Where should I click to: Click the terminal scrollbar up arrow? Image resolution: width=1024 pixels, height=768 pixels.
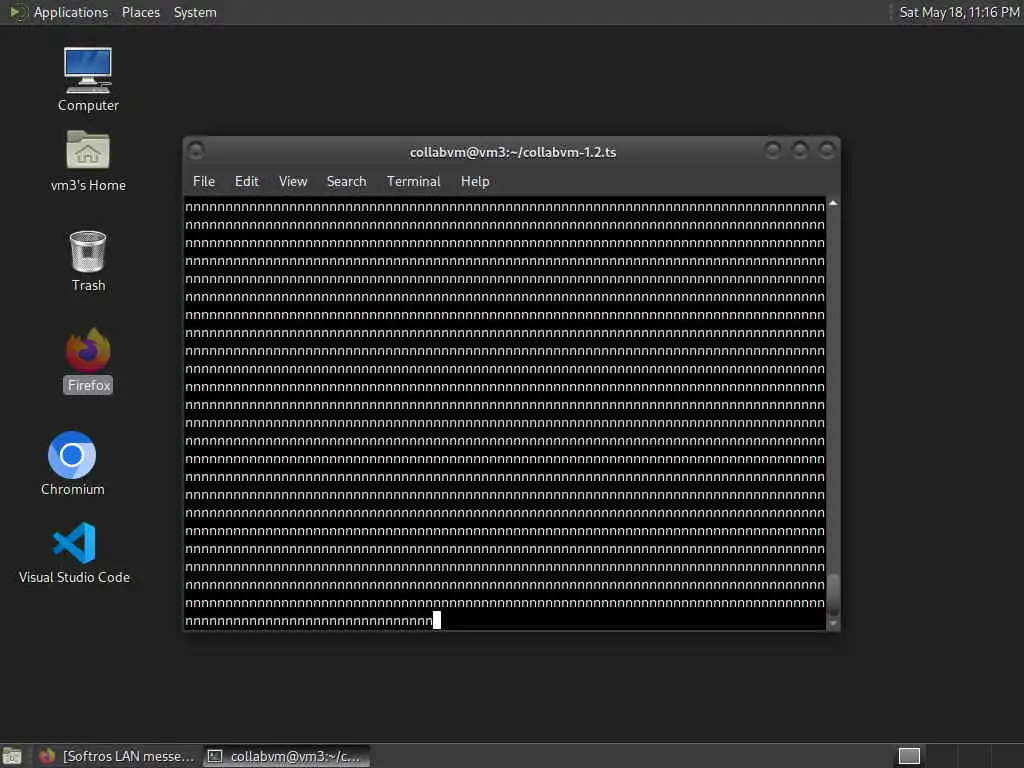pos(833,204)
